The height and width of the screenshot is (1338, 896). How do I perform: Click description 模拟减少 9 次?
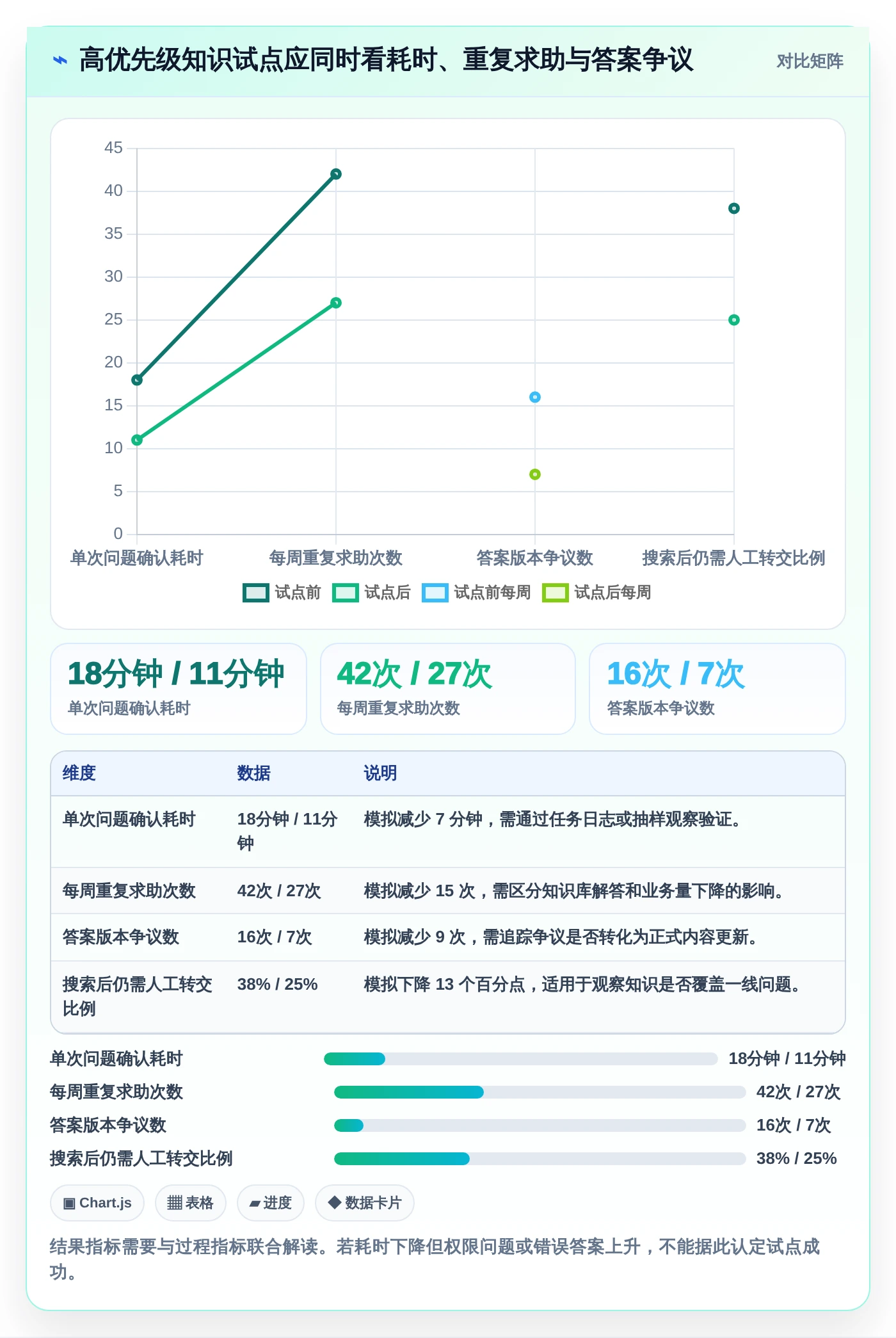(x=563, y=937)
